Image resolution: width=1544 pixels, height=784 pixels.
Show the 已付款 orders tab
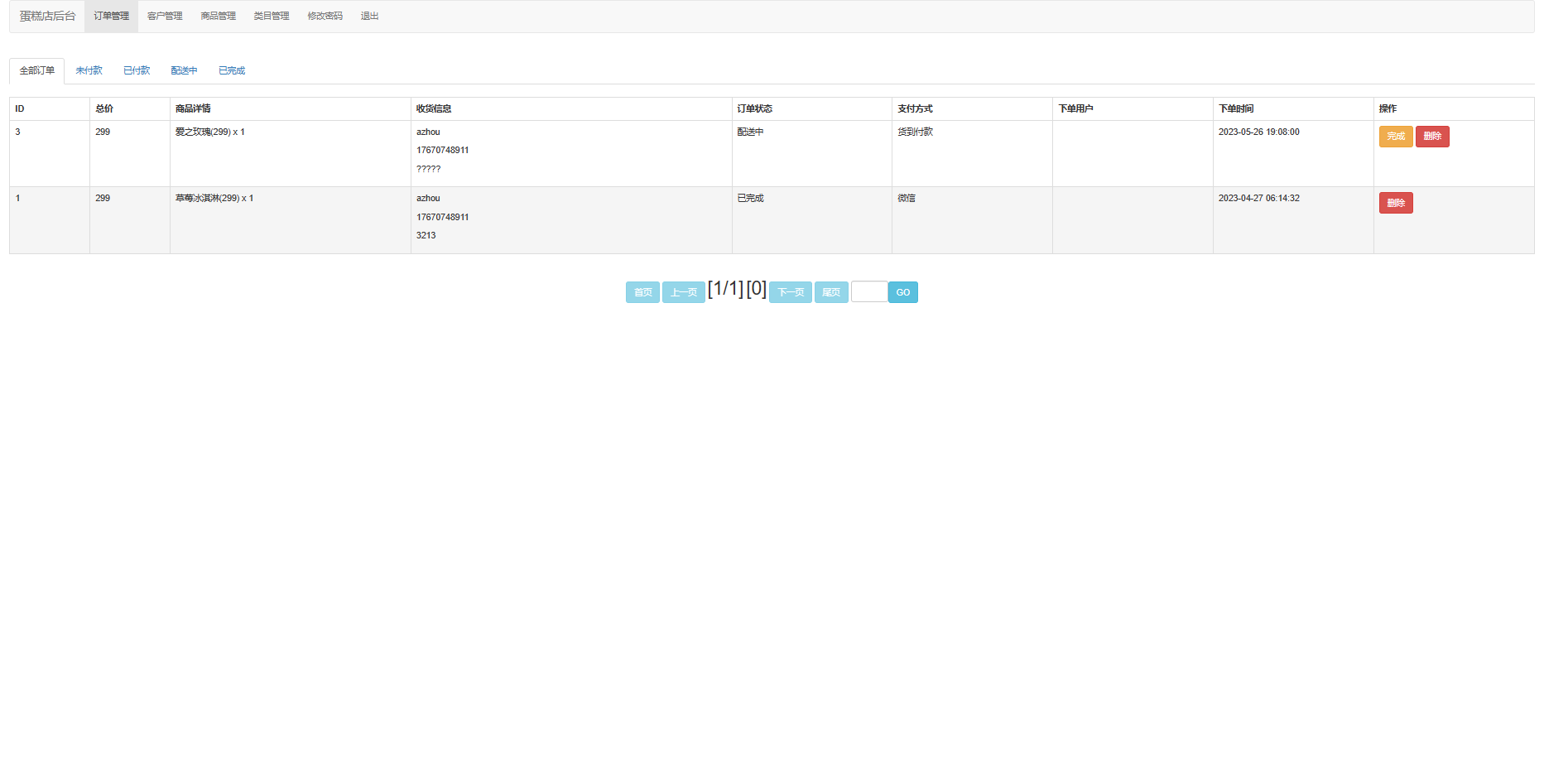[137, 71]
